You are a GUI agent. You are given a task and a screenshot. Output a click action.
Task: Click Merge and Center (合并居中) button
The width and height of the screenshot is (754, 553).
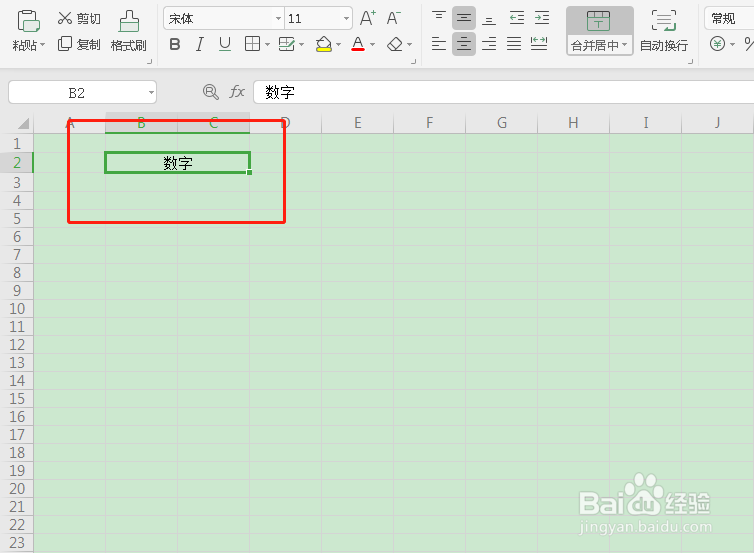tap(600, 31)
